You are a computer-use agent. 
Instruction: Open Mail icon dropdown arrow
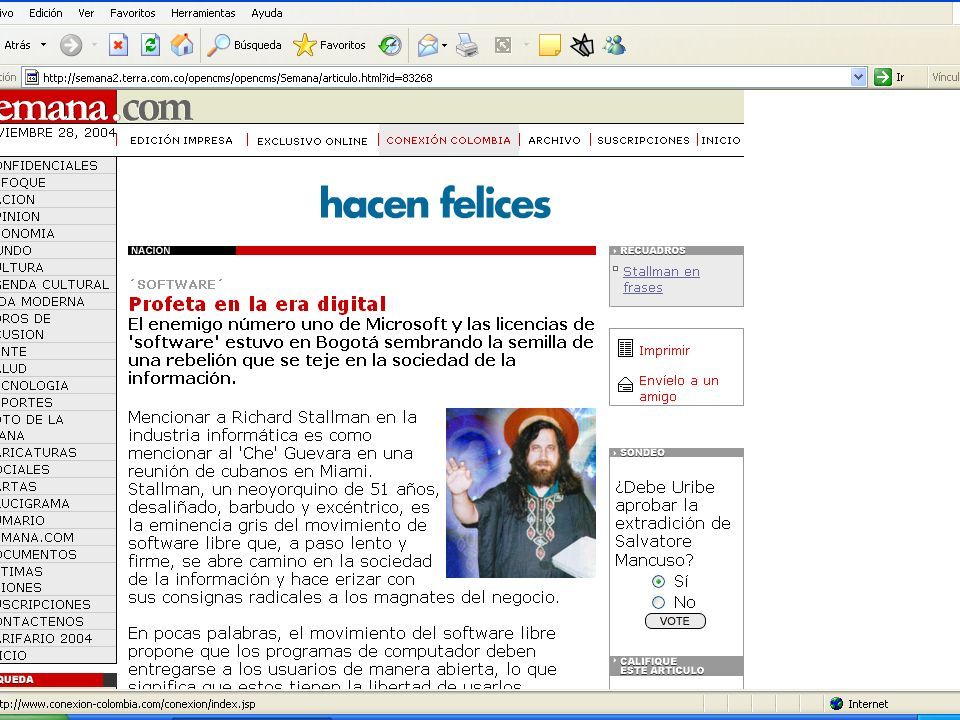click(x=444, y=45)
